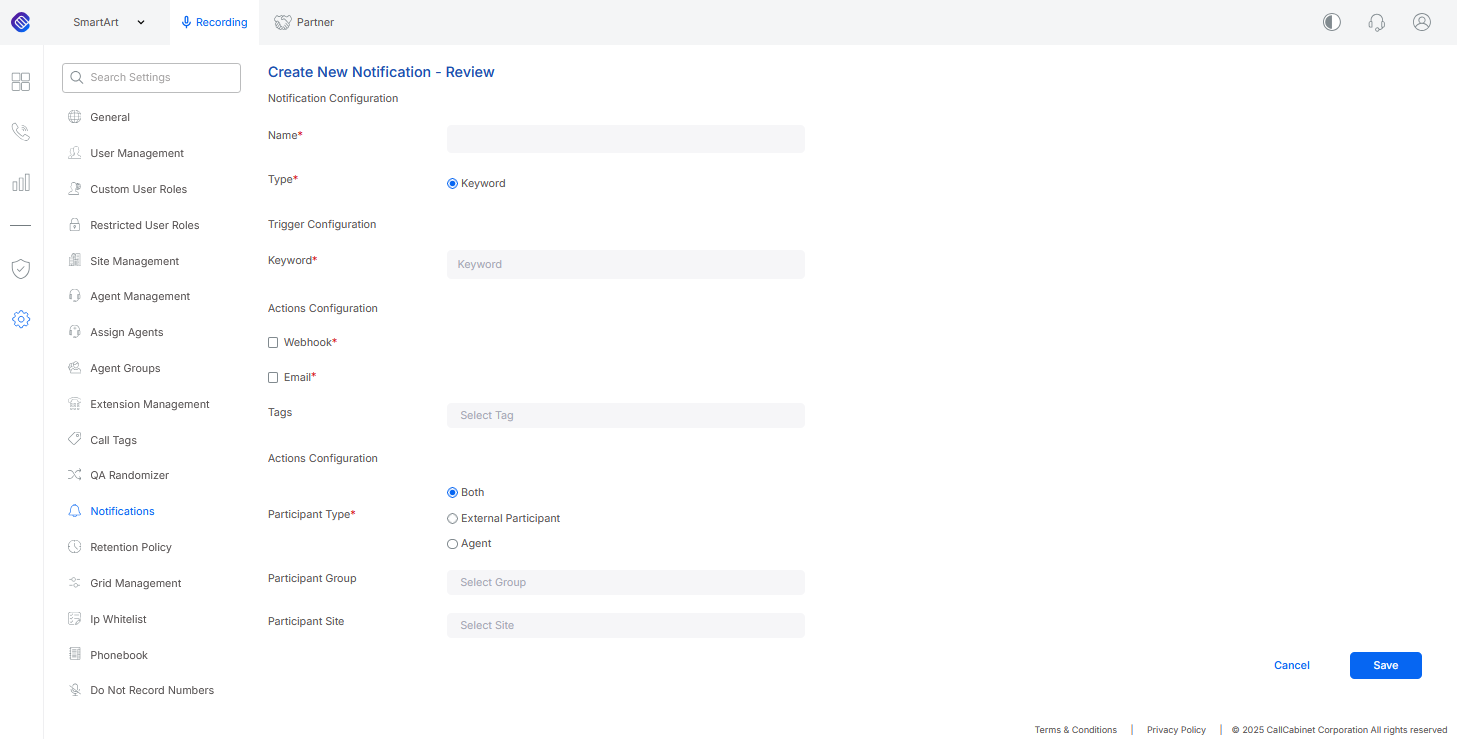
Task: Switch to the Partner tab
Action: [x=304, y=22]
